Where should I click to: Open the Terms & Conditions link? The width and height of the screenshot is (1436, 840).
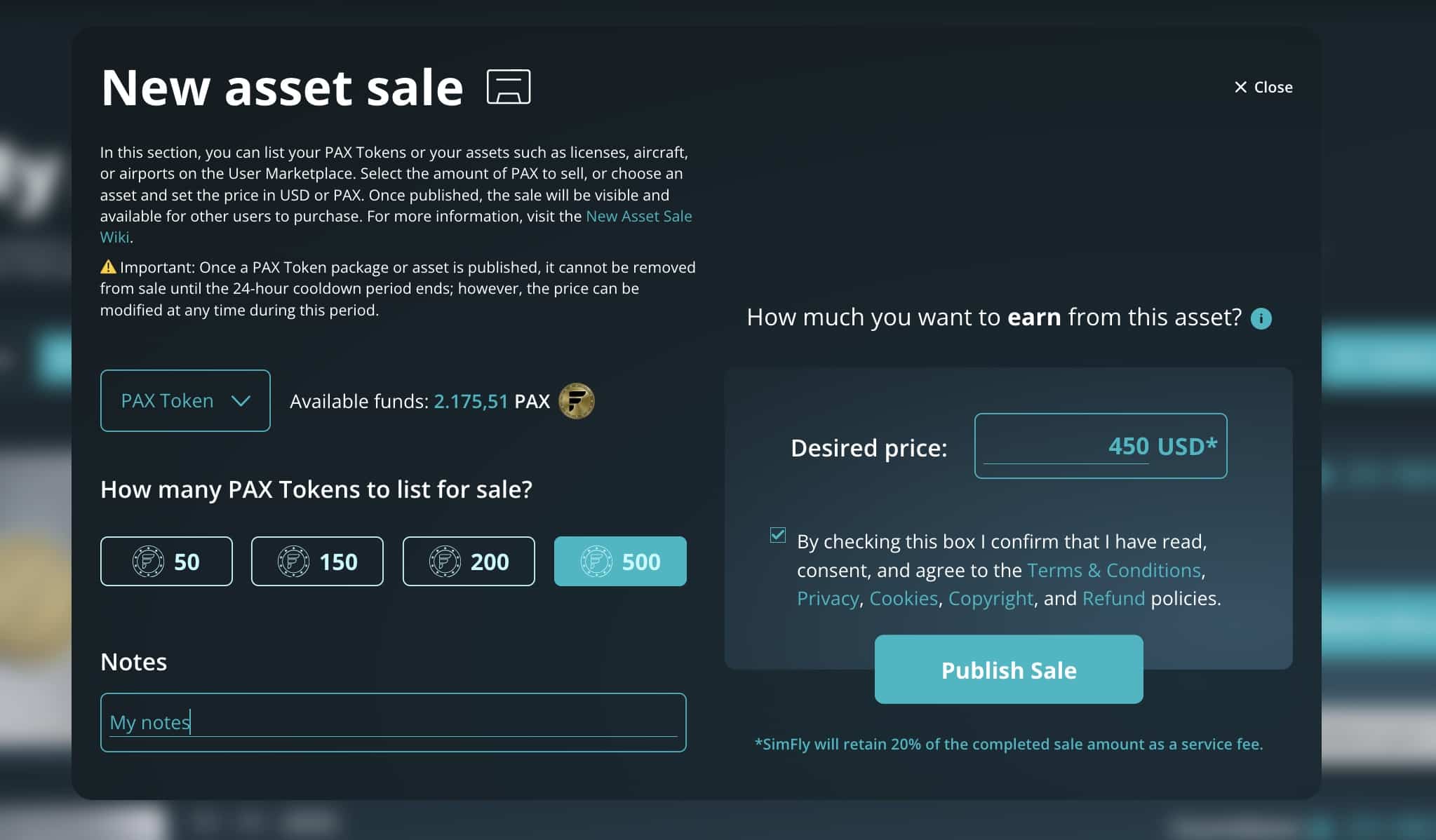pos(1113,570)
